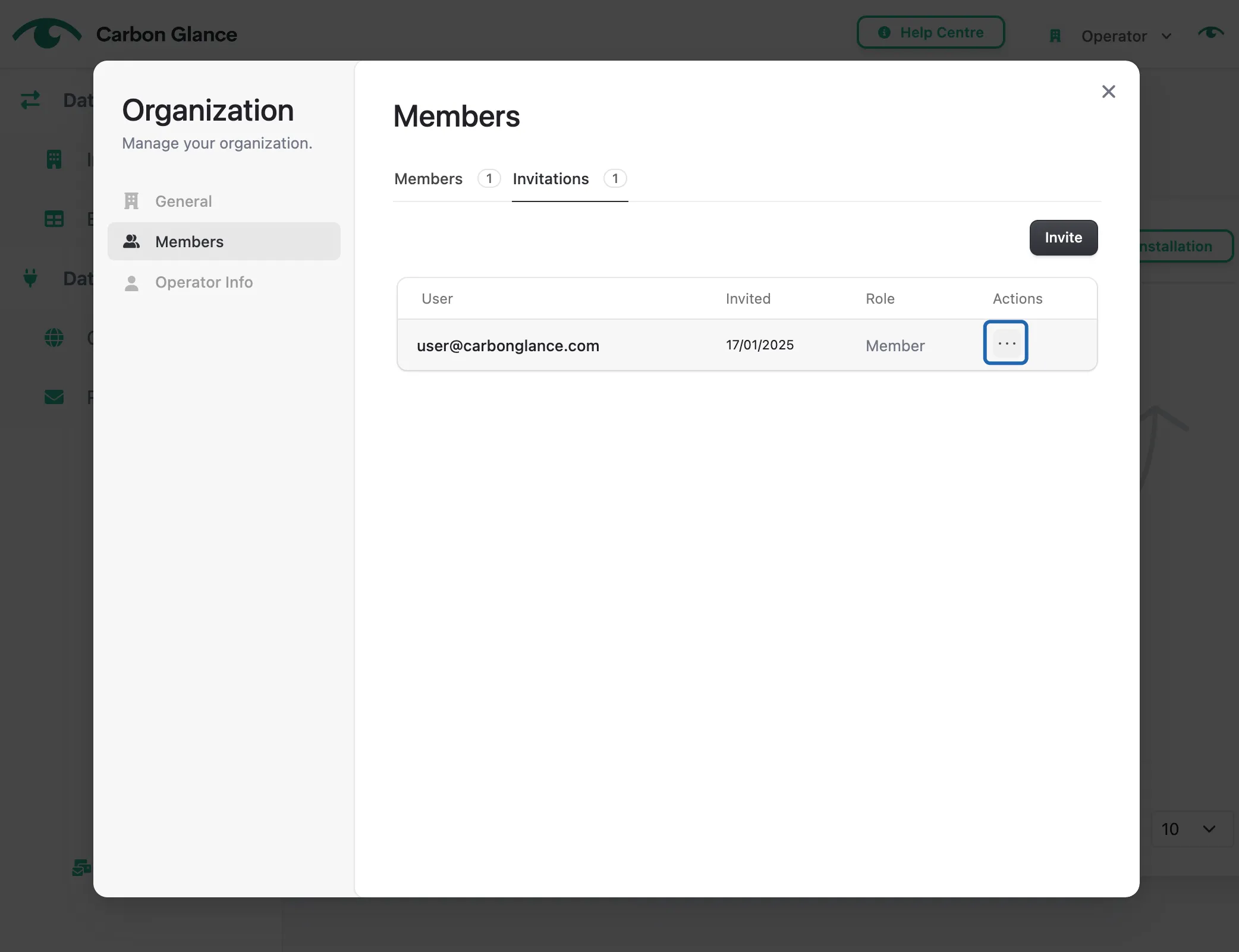Open the Help Centre
Viewport: 1239px width, 952px height.
930,33
